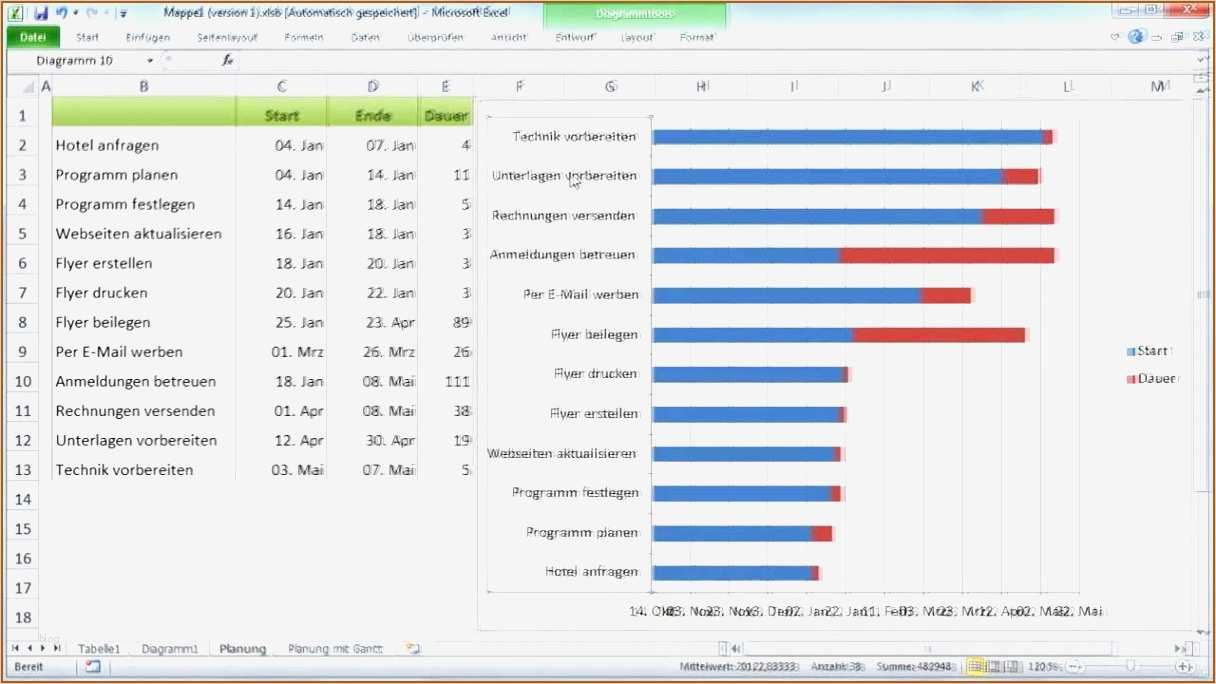
Task: Open the Name Box dropdown arrow
Action: pos(151,60)
